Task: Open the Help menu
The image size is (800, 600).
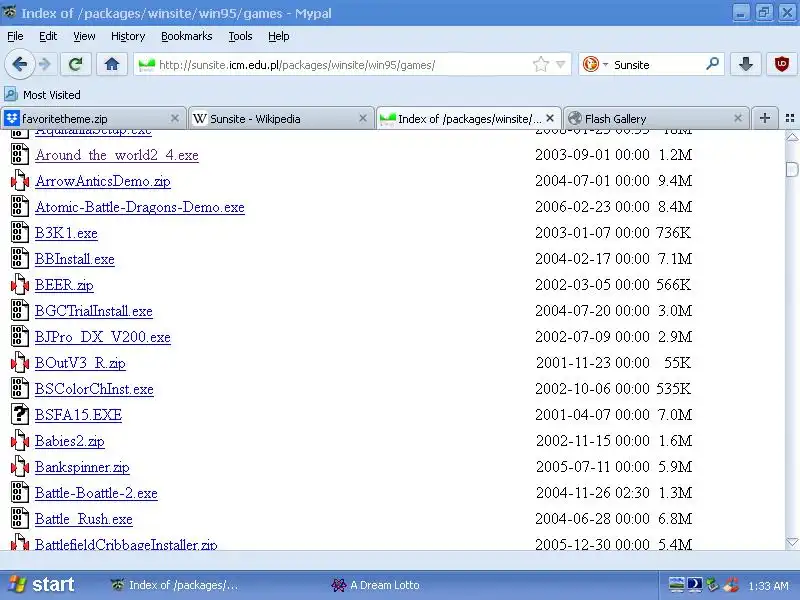Action: point(279,36)
